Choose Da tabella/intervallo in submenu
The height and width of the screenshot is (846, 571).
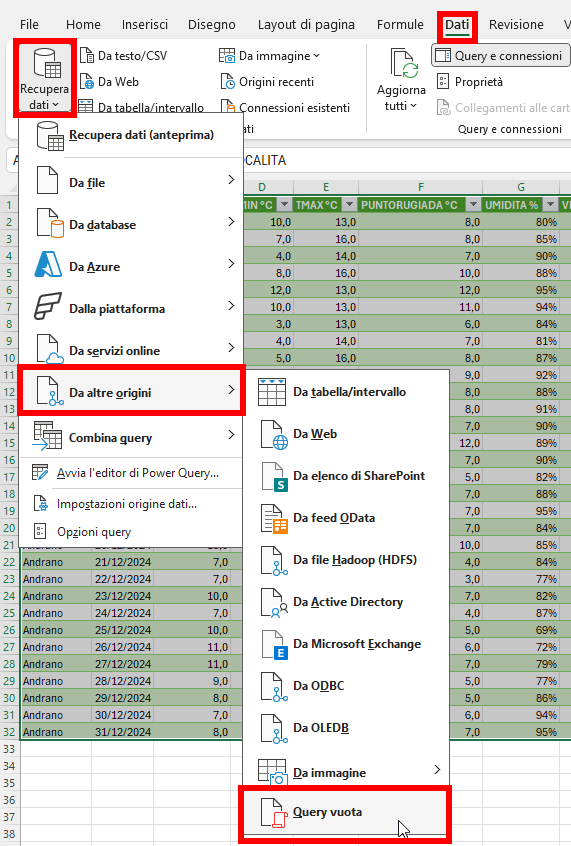[x=346, y=392]
